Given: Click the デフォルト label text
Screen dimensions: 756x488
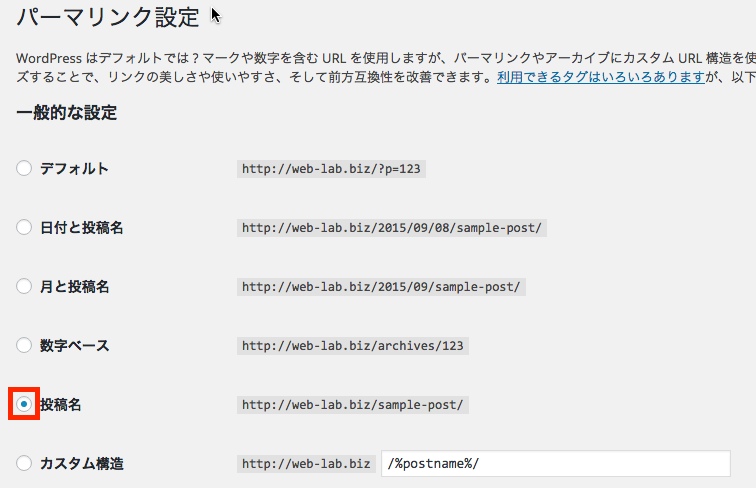Looking at the screenshot, I should pyautogui.click(x=74, y=168).
